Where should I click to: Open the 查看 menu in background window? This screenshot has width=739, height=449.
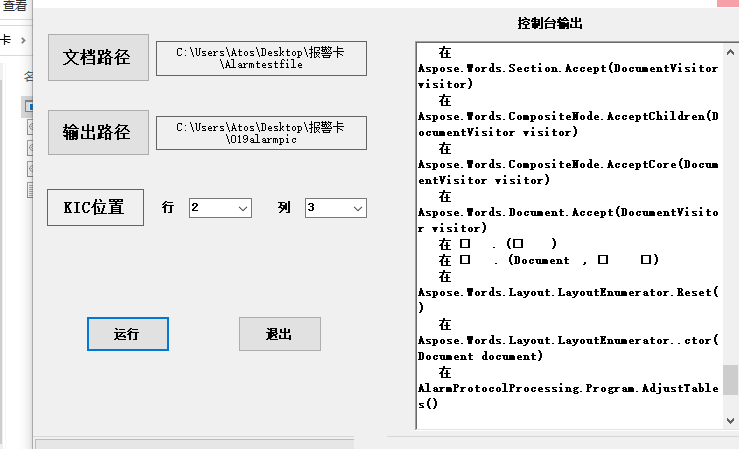click(x=14, y=6)
